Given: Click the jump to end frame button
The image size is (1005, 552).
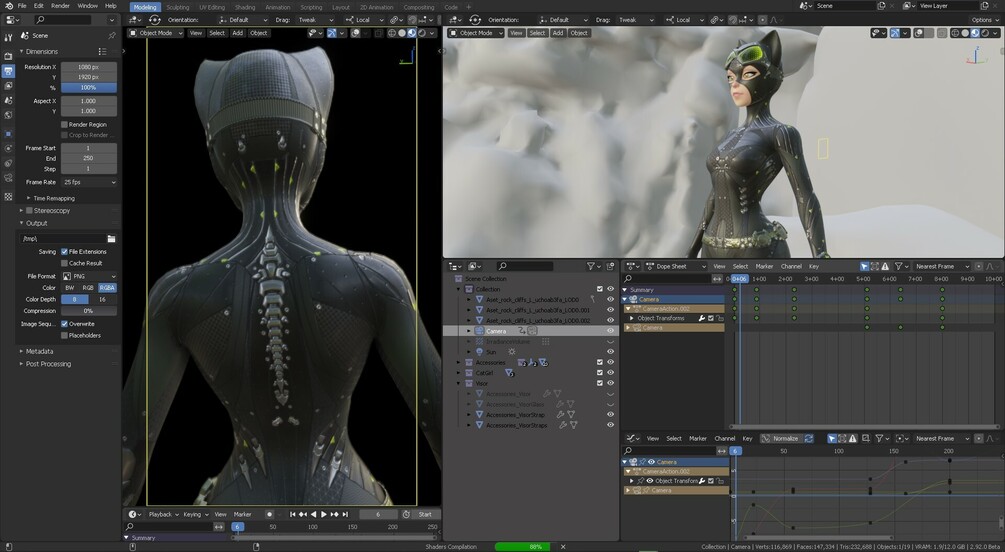Looking at the screenshot, I should tap(345, 514).
